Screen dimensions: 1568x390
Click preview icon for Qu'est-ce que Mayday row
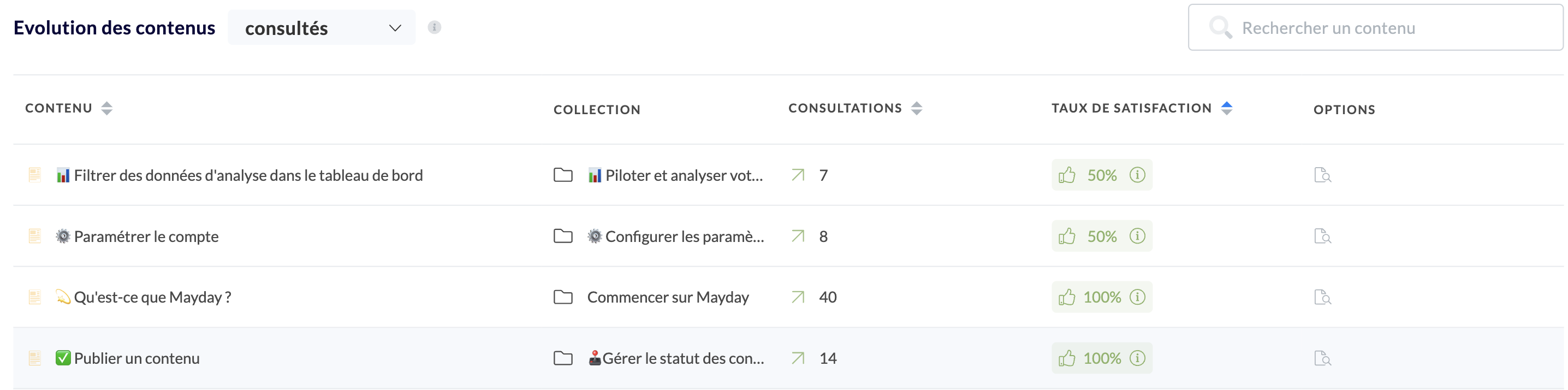click(x=1322, y=297)
